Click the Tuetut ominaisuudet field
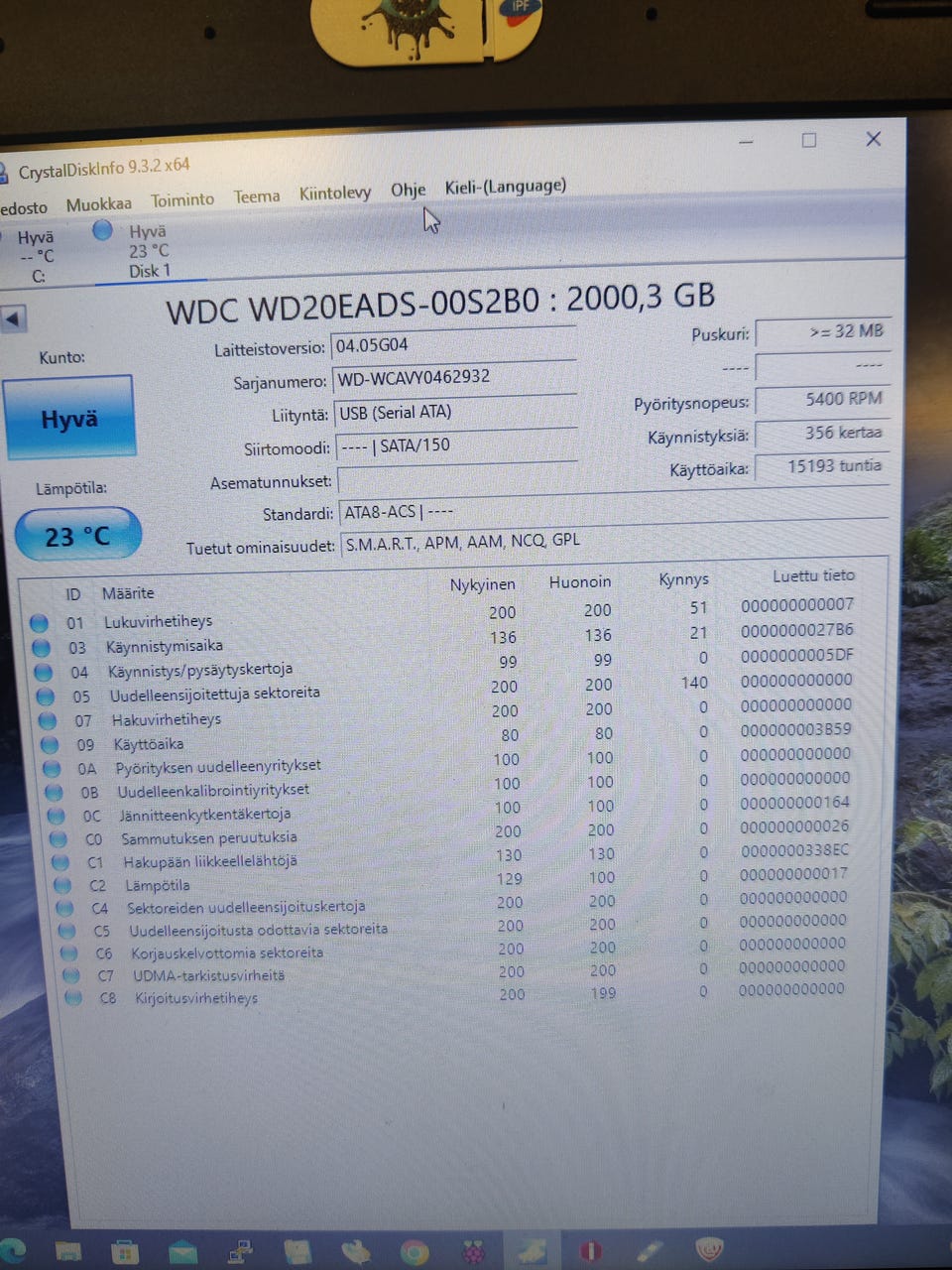The width and height of the screenshot is (952, 1270). coord(614,542)
